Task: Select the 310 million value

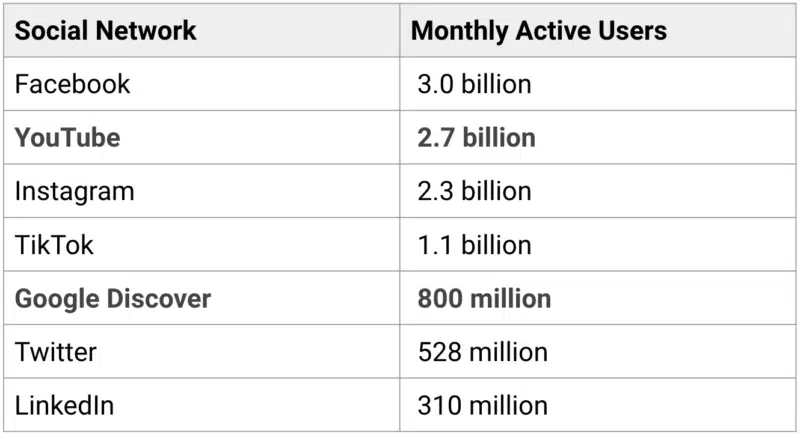Action: click(x=483, y=405)
